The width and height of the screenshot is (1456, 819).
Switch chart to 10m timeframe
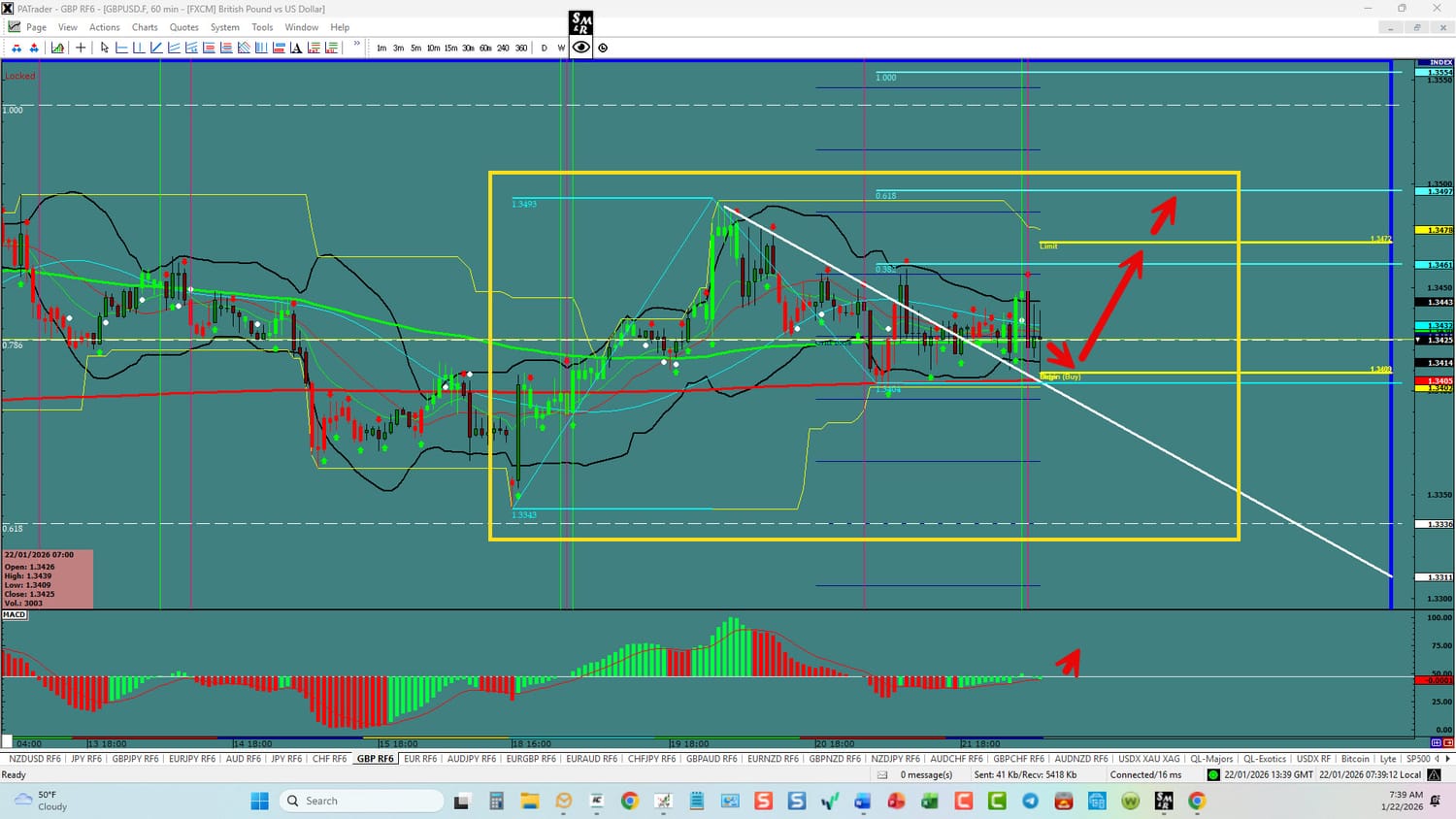pos(433,48)
